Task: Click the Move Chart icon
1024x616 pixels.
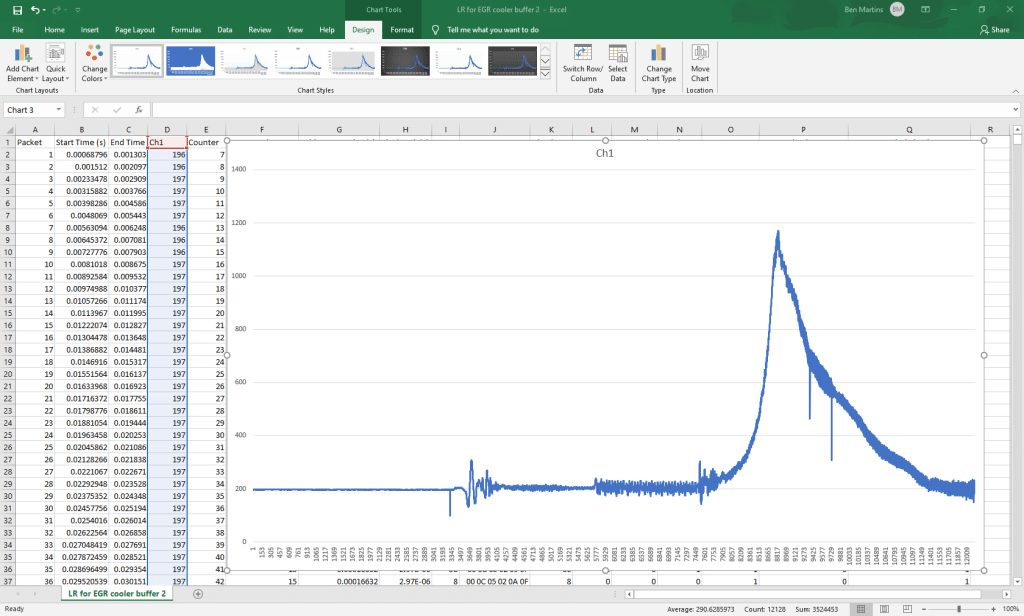Action: [699, 63]
